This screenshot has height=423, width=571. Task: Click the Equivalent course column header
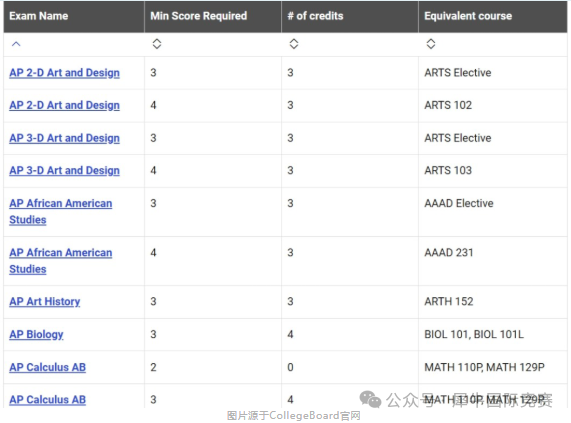pyautogui.click(x=493, y=16)
